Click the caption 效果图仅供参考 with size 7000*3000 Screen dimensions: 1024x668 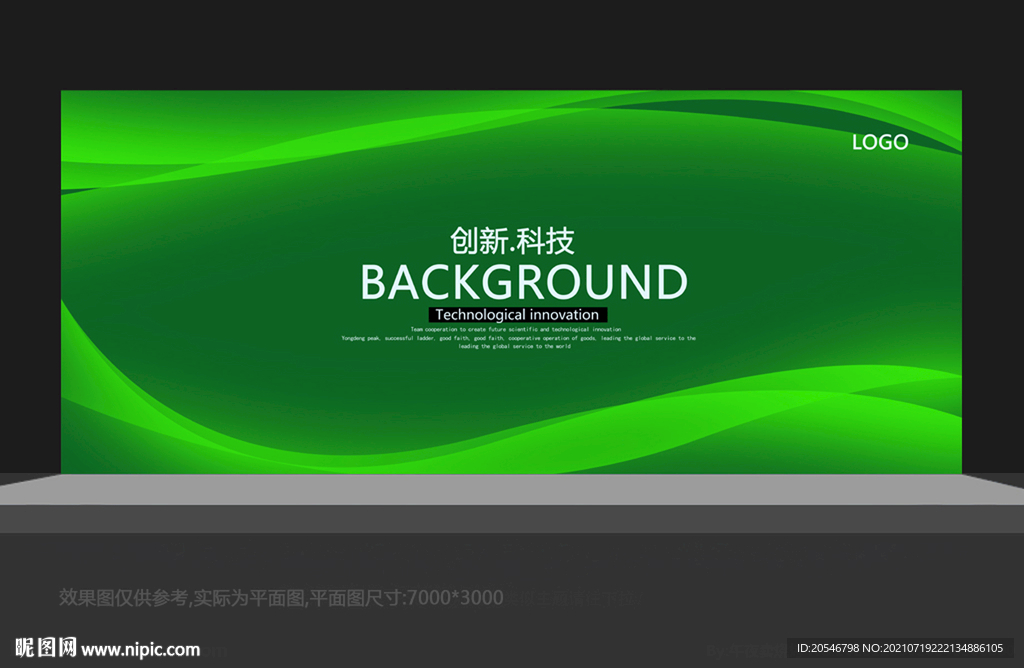[281, 597]
